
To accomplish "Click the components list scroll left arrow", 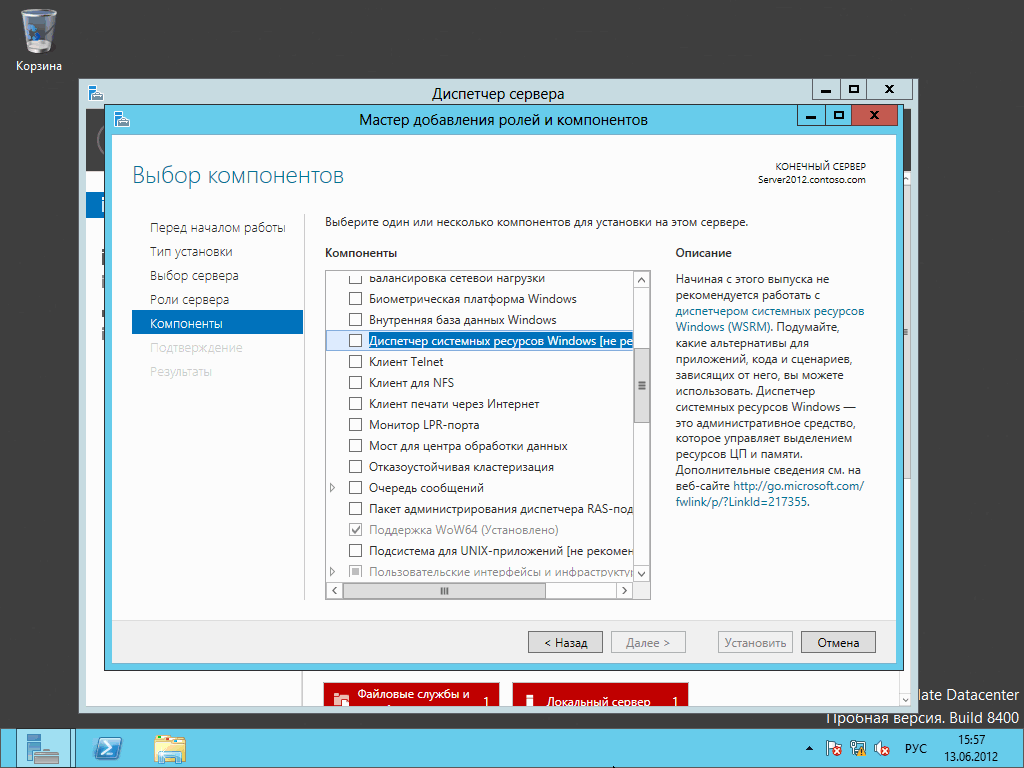I will [334, 591].
